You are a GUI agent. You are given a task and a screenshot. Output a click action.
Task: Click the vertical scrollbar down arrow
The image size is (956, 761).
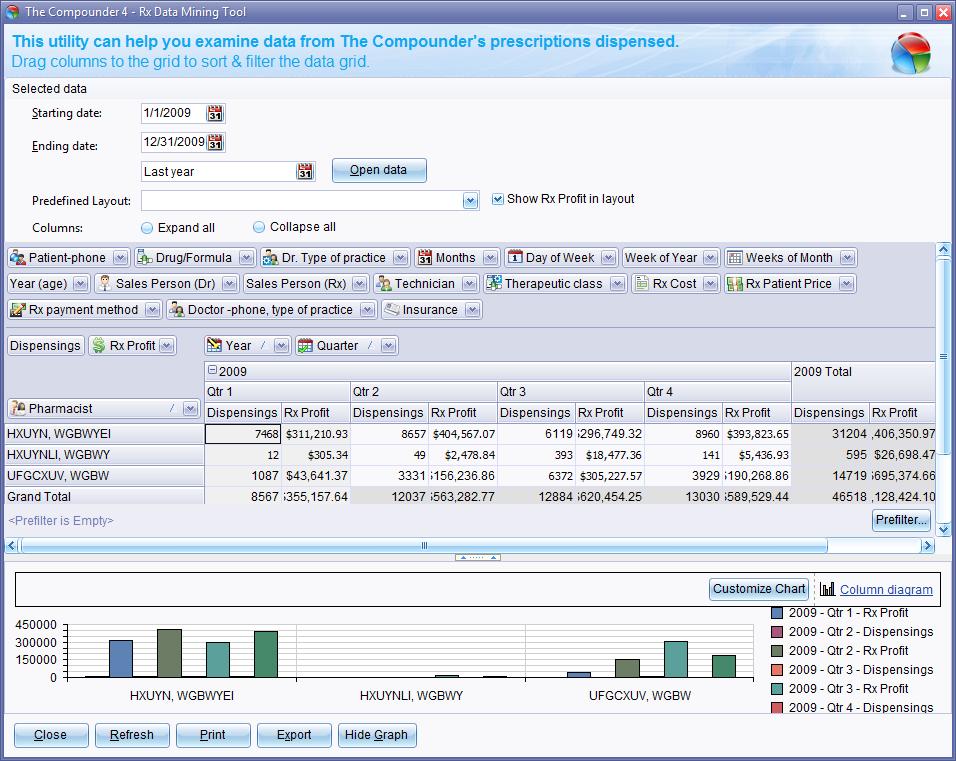(943, 529)
